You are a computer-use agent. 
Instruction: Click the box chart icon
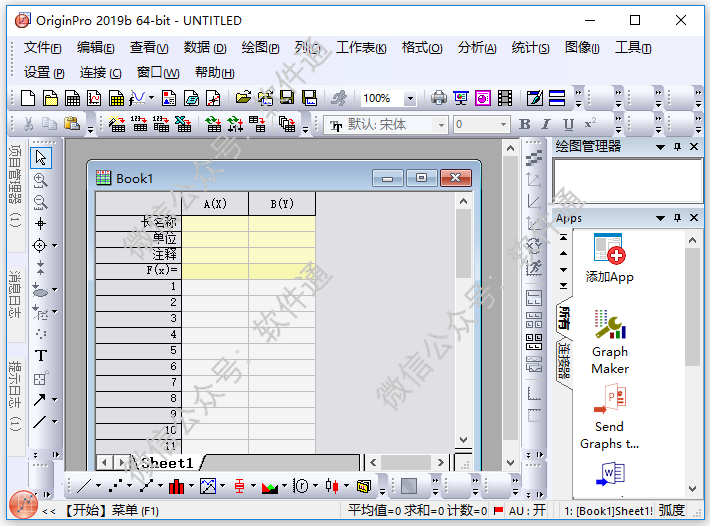239,486
